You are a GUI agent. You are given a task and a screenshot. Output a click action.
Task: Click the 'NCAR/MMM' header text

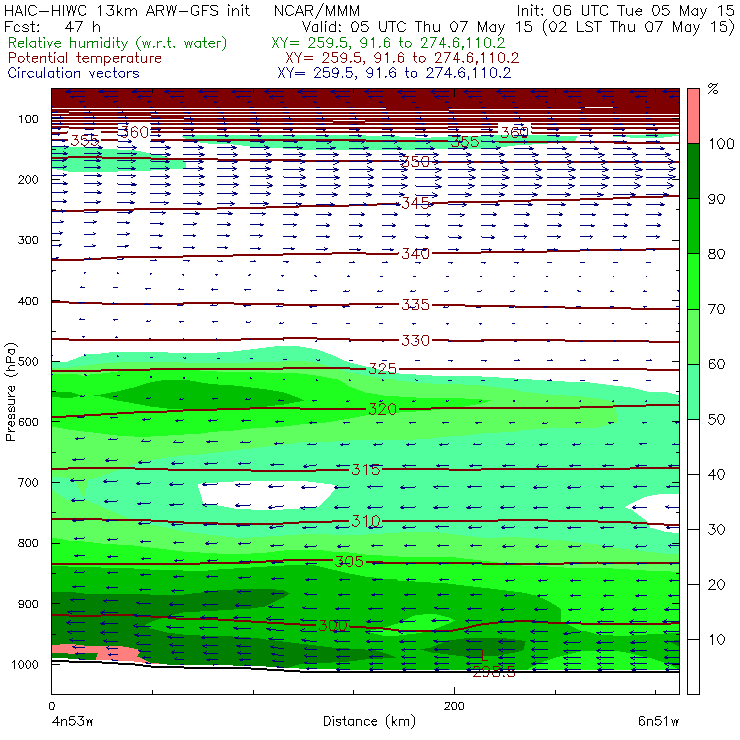point(317,11)
